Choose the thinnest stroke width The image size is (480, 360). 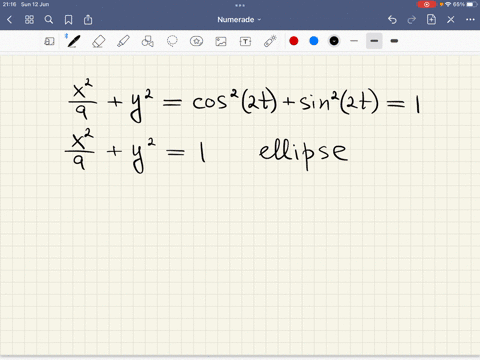pos(354,41)
